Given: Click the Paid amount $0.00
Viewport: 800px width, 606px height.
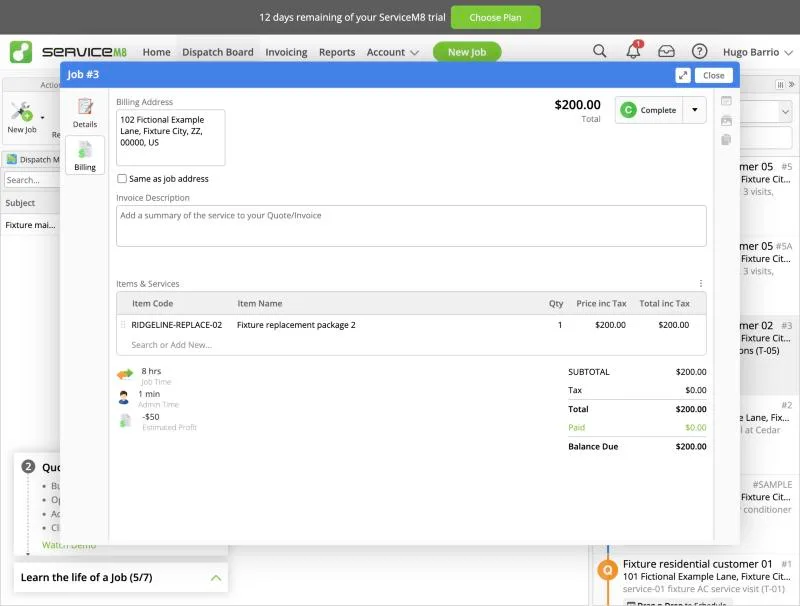Looking at the screenshot, I should pos(695,427).
